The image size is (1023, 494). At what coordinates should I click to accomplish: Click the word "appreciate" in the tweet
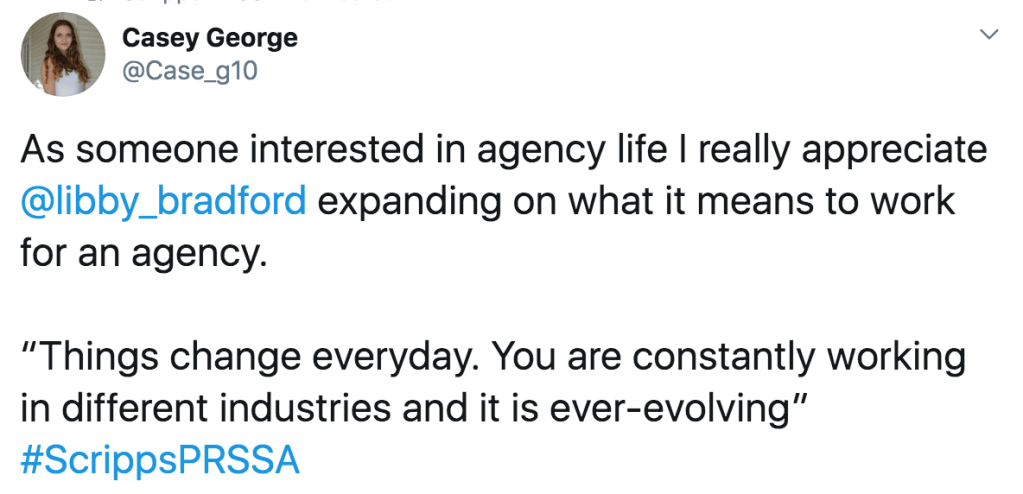click(894, 150)
